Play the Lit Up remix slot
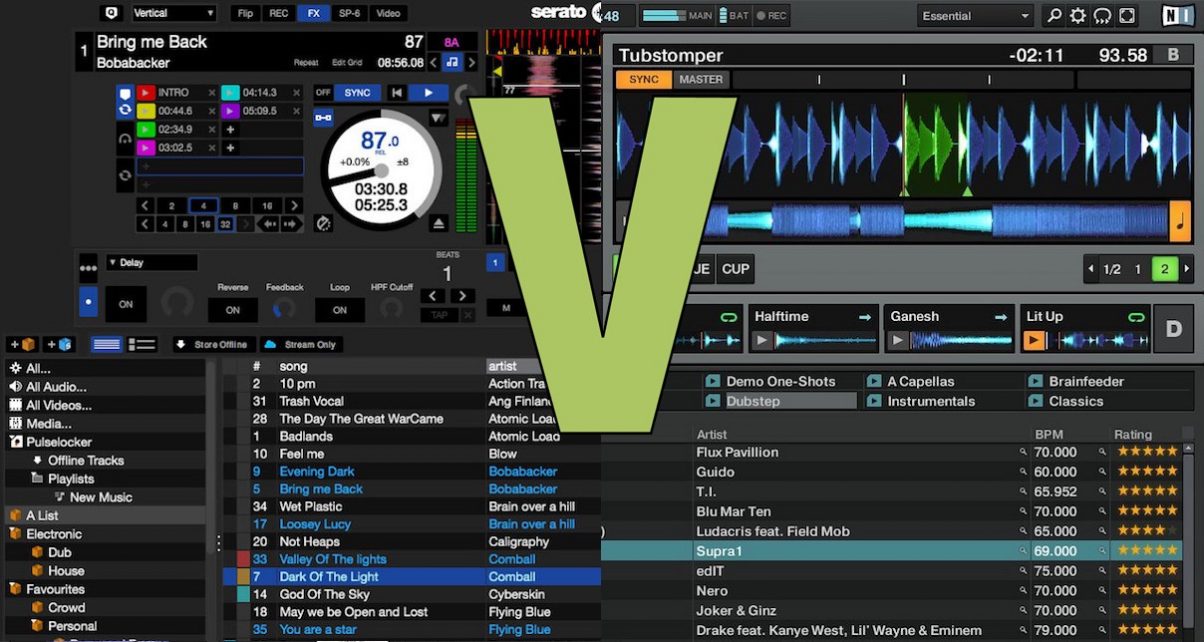1204x642 pixels. coord(1033,341)
